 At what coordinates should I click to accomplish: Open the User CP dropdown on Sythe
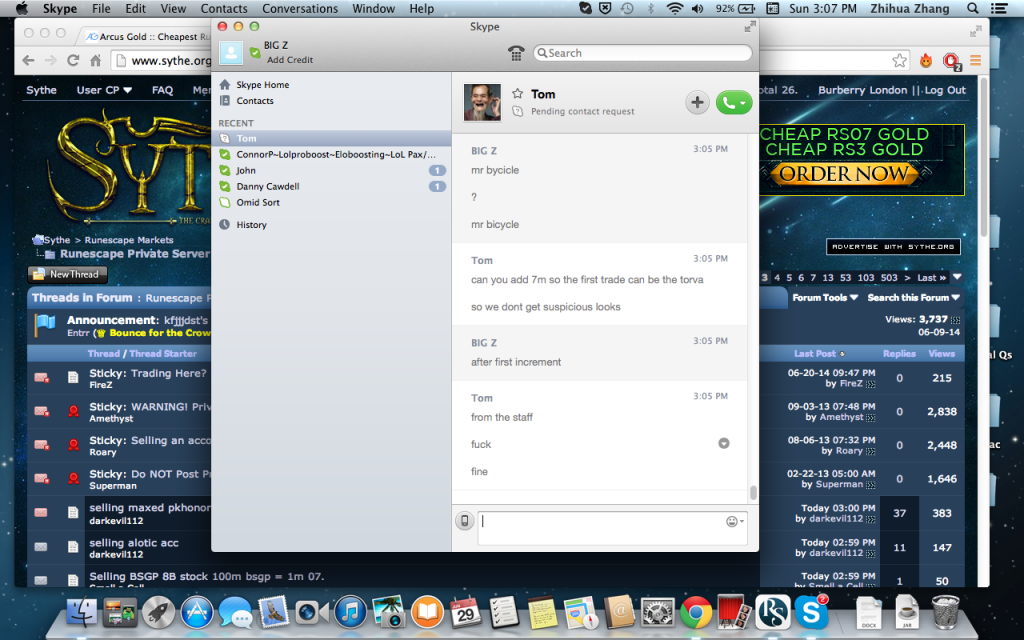pyautogui.click(x=104, y=90)
